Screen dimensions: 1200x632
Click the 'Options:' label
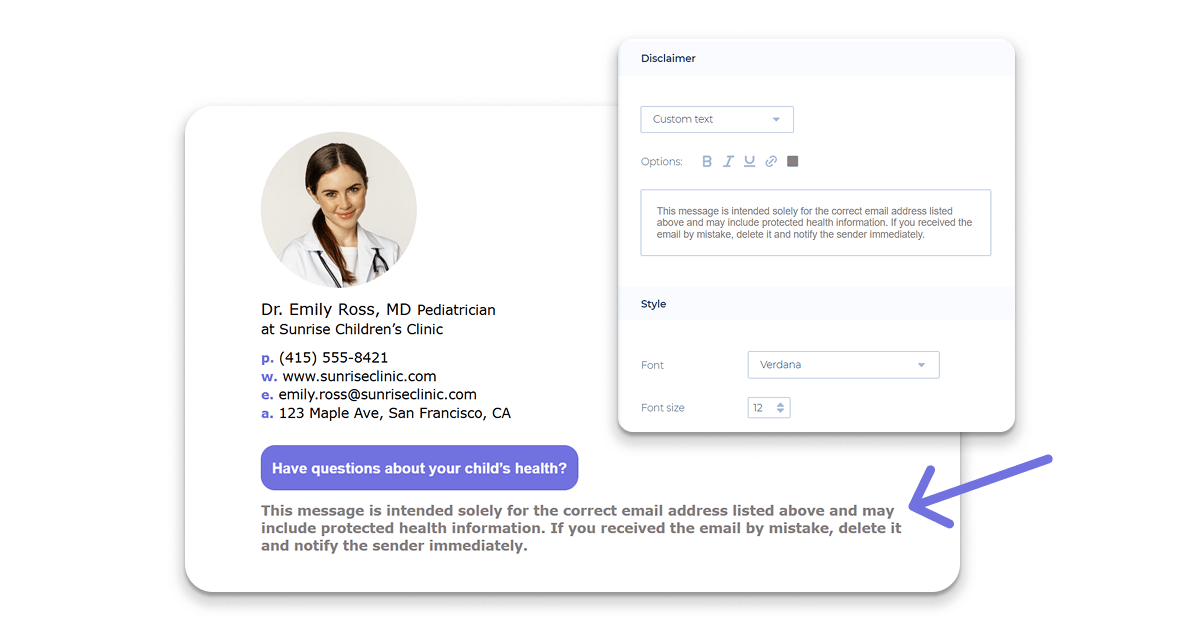[x=662, y=161]
